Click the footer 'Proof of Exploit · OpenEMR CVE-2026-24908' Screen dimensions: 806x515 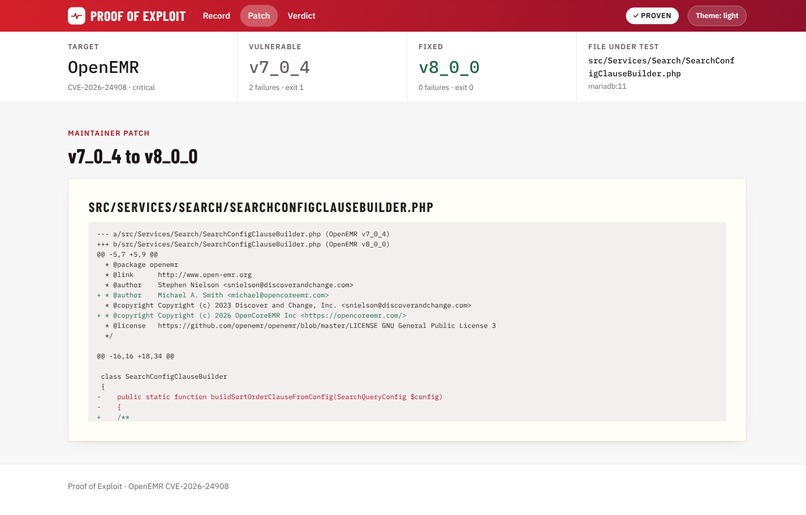coord(148,486)
